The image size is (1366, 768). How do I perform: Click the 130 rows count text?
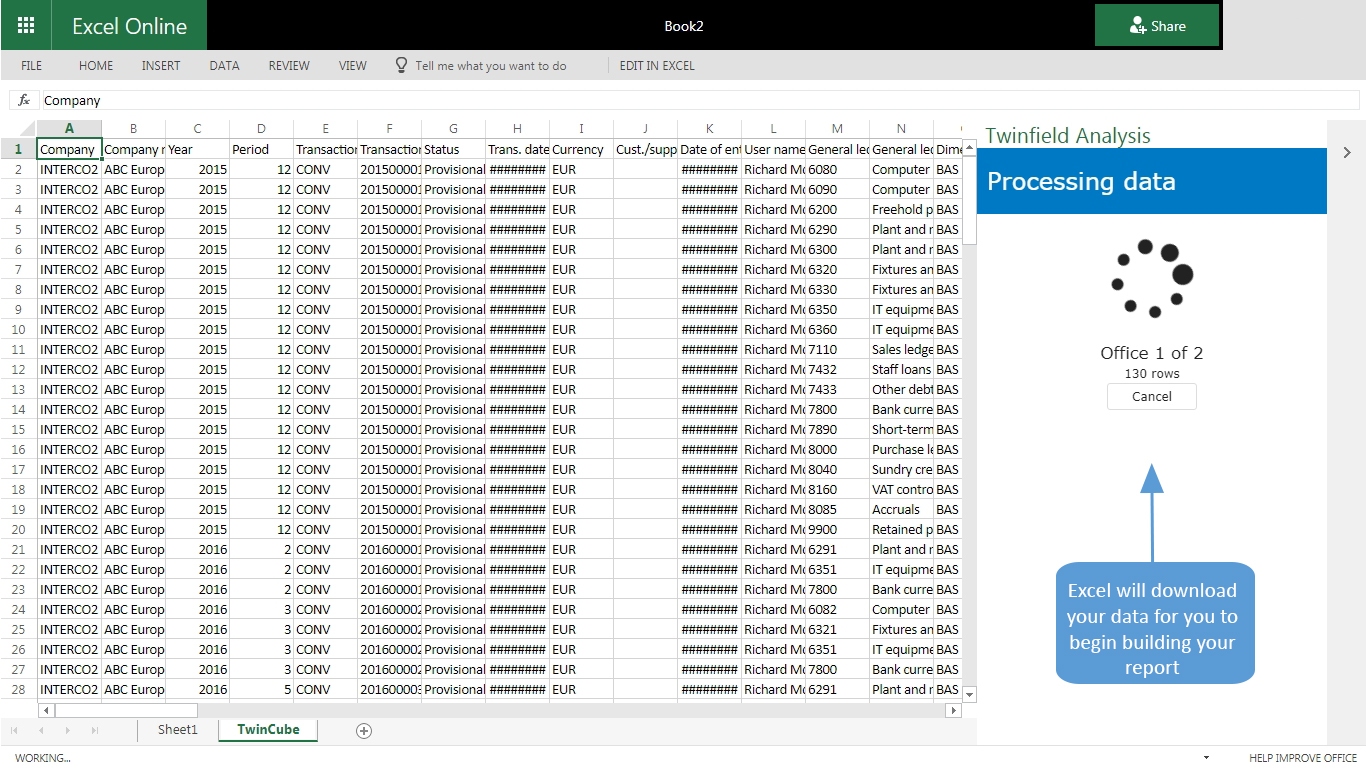pos(1152,374)
